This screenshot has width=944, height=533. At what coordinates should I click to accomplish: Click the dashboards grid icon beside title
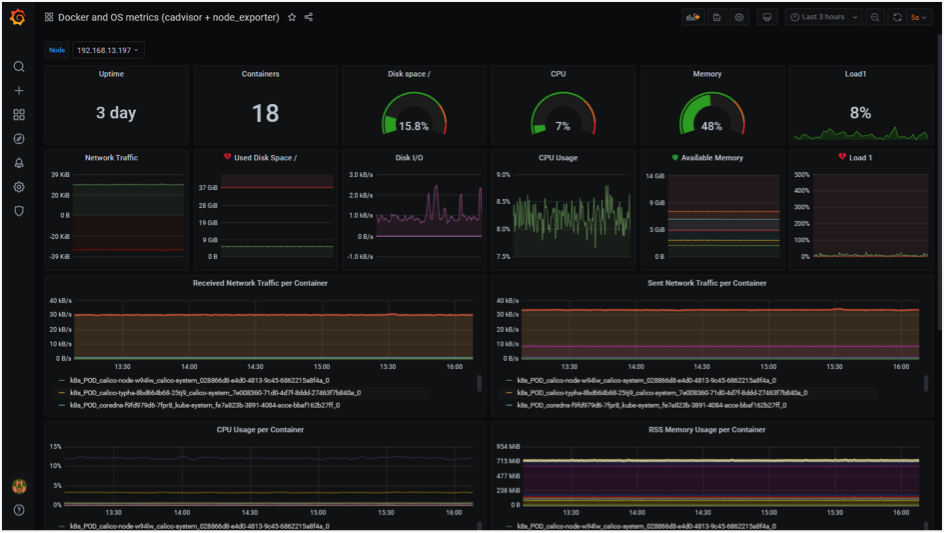tap(49, 17)
